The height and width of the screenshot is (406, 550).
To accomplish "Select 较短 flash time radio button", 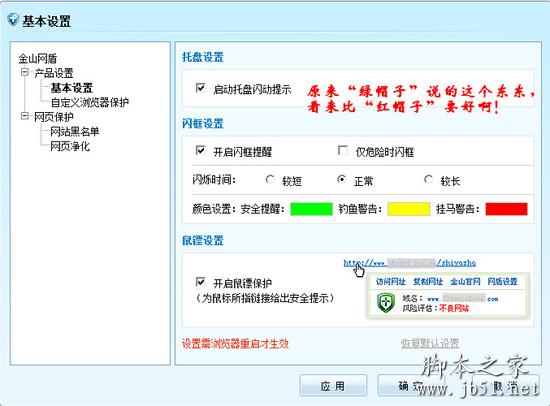I will point(270,180).
